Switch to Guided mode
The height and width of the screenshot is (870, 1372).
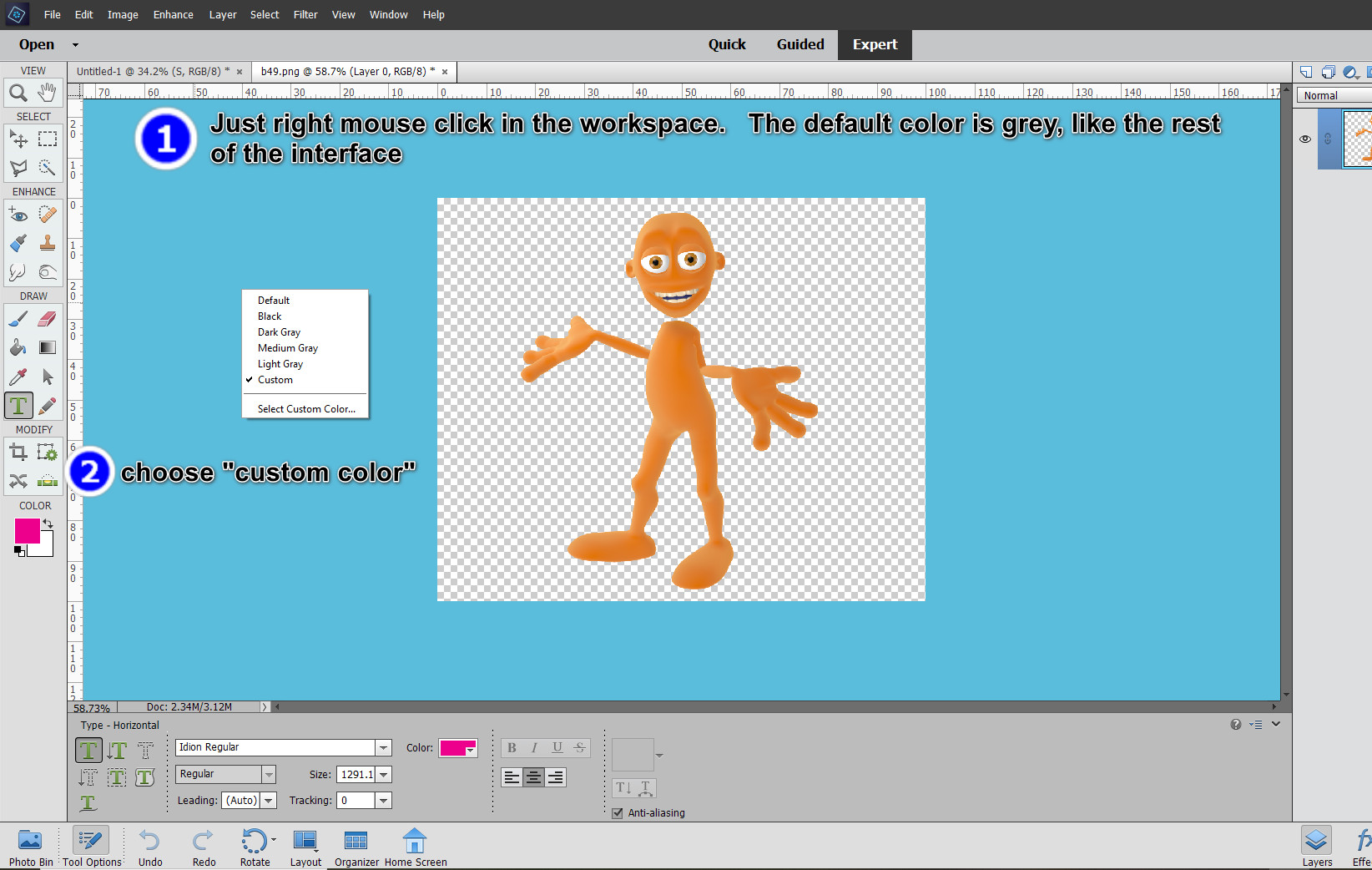point(799,45)
